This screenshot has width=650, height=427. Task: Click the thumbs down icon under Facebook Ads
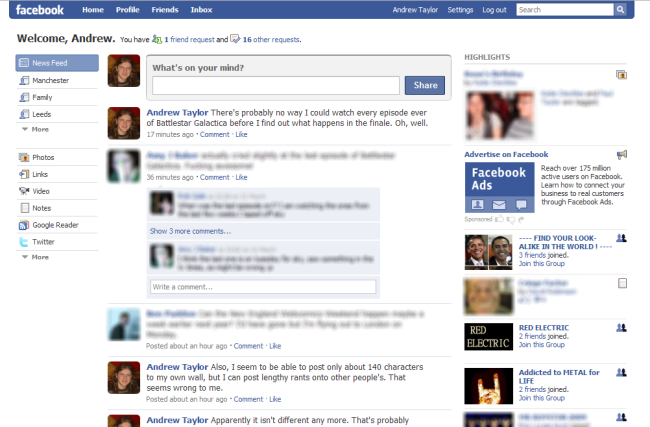coord(511,220)
